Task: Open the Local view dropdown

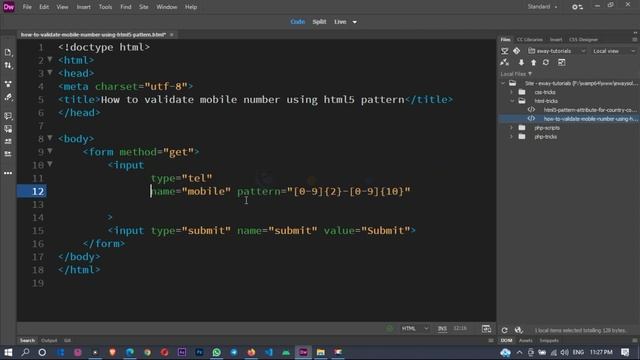Action: 614,51
